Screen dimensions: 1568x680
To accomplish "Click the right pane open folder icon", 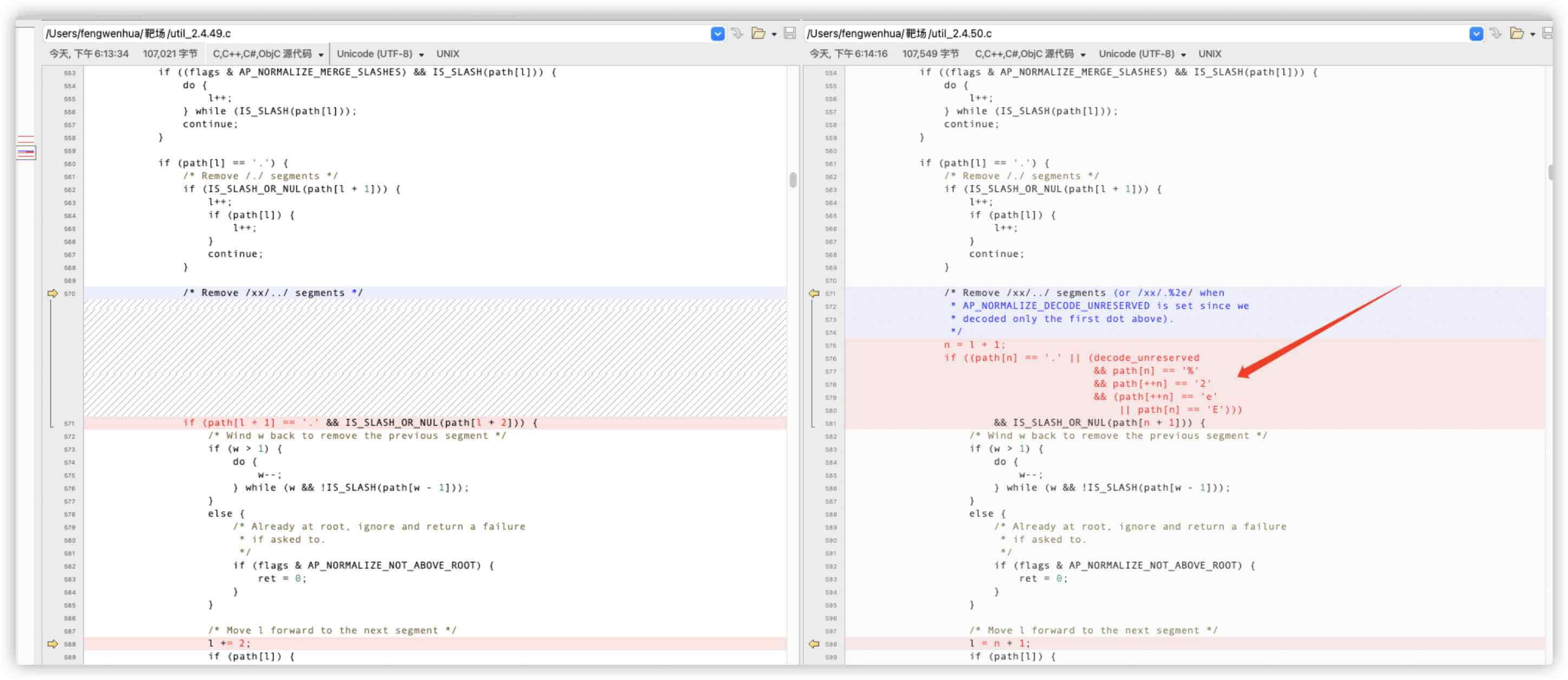I will click(x=1516, y=34).
